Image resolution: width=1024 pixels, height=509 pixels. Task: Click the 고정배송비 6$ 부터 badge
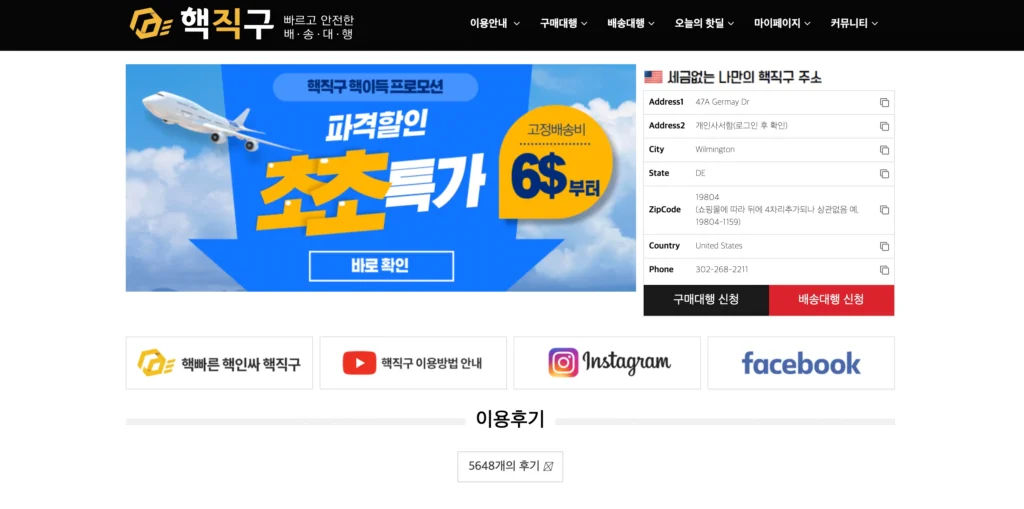[556, 162]
